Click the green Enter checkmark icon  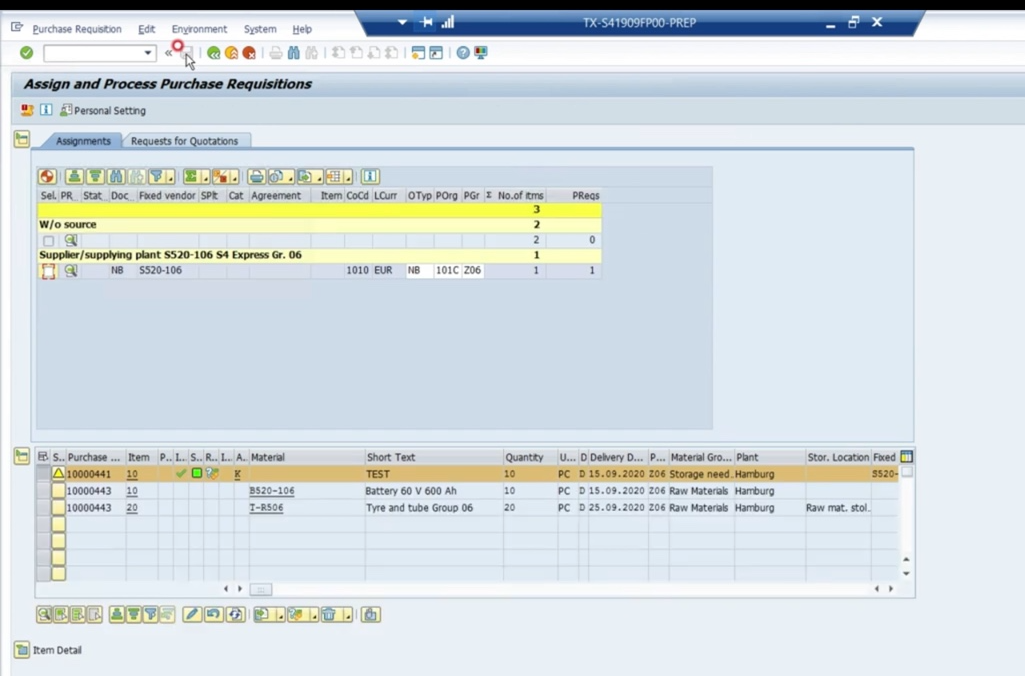tap(26, 52)
